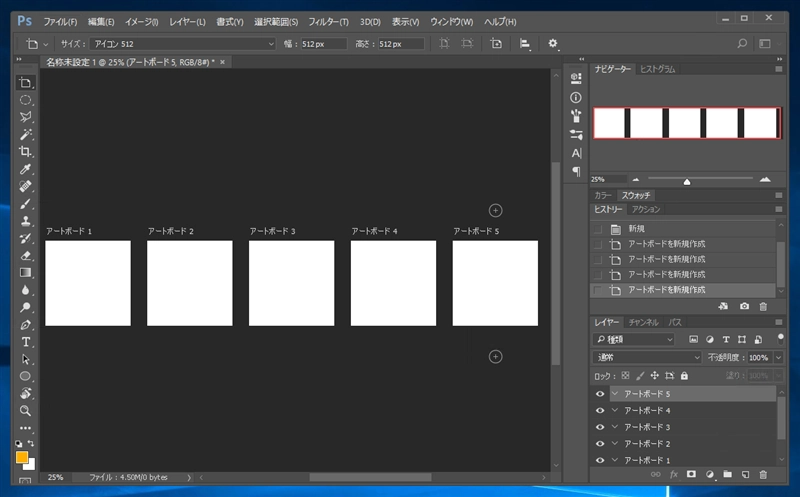Click the gear settings icon in options bar
The height and width of the screenshot is (497, 800).
553,44
